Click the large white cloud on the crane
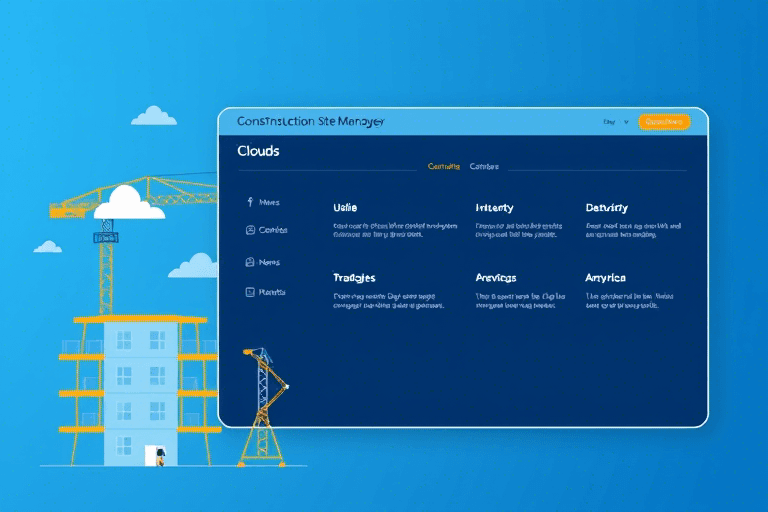 coord(129,203)
